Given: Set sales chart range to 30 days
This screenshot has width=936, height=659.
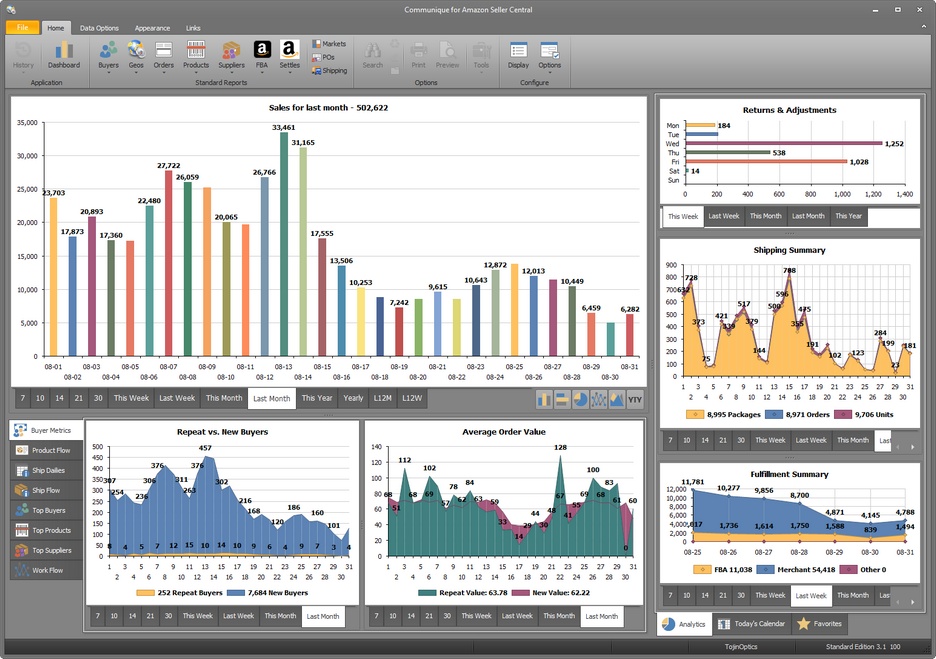Looking at the screenshot, I should 98,398.
